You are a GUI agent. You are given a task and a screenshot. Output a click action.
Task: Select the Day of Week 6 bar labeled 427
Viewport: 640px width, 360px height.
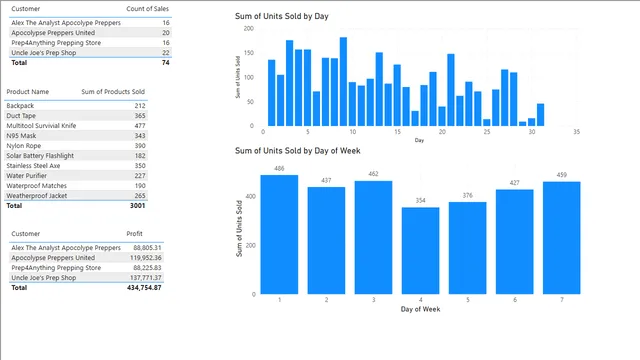point(515,242)
